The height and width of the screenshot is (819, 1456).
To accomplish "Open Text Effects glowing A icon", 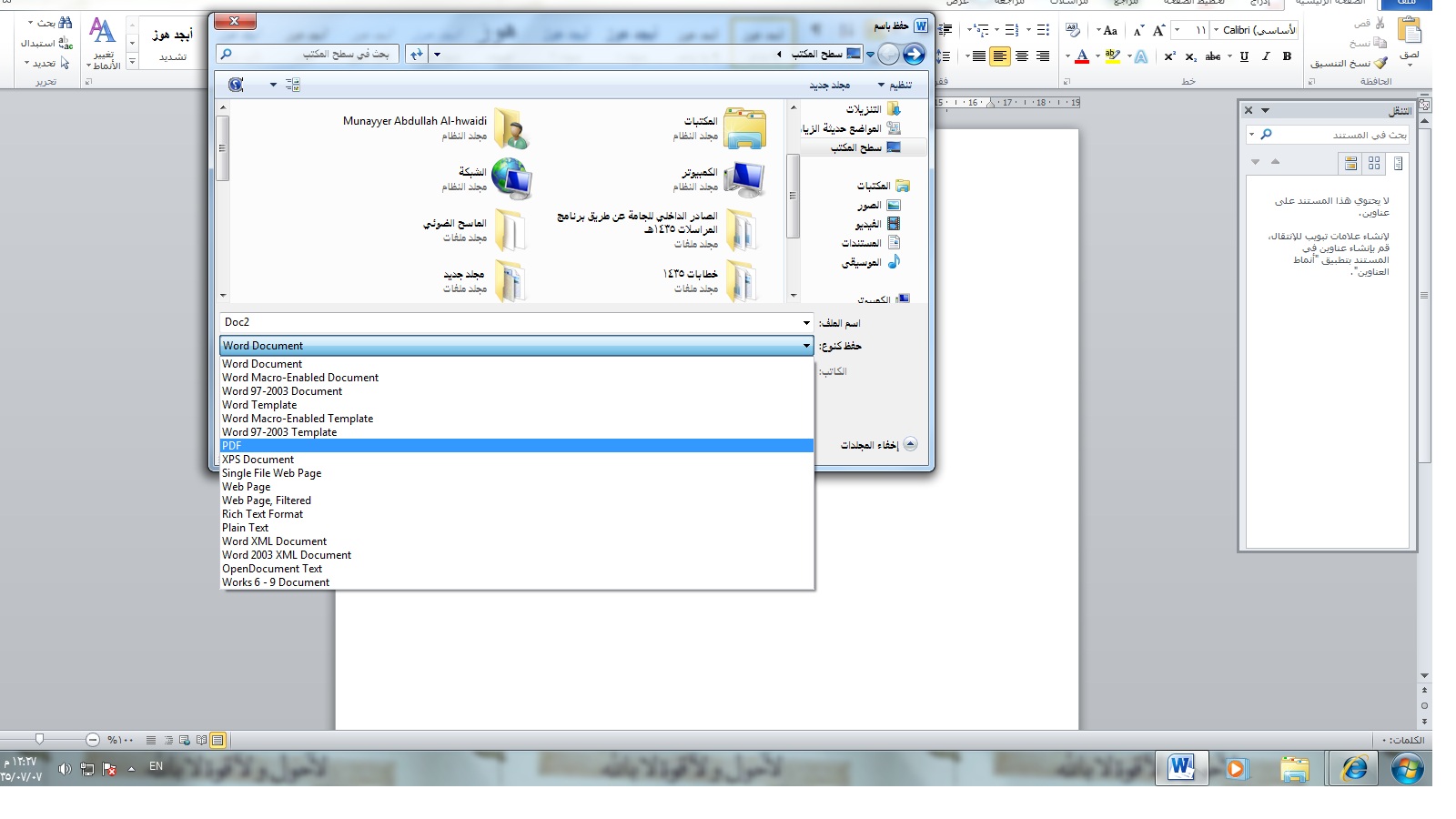I will tap(1141, 56).
